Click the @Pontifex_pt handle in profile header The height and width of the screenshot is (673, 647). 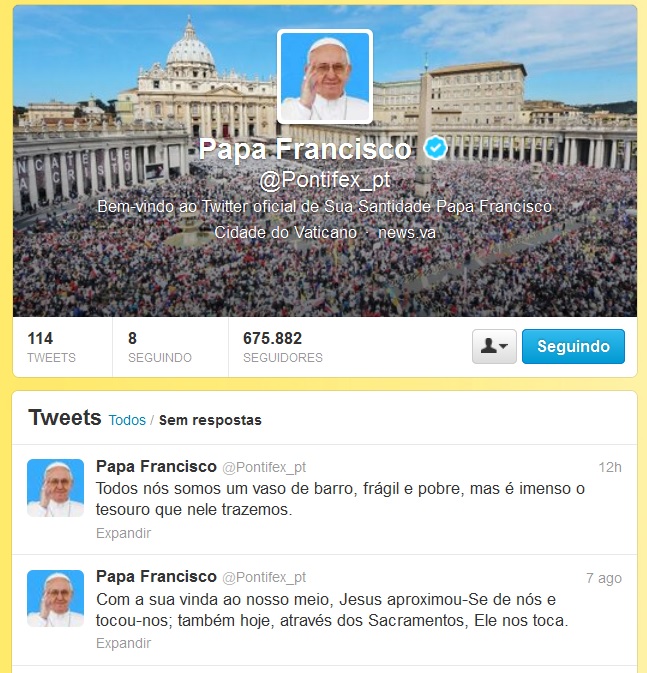point(325,180)
